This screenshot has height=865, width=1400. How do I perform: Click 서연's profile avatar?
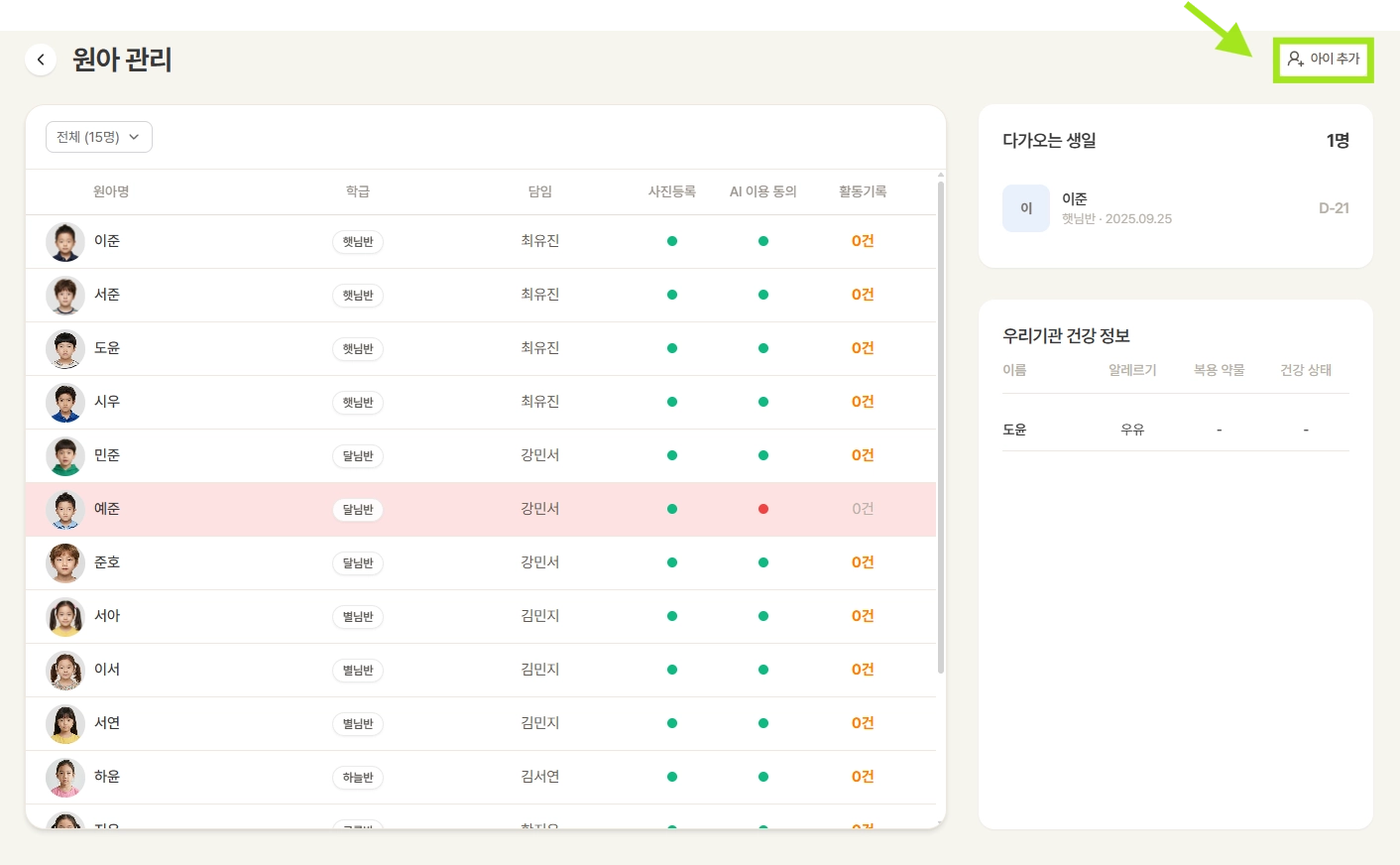[x=65, y=724]
